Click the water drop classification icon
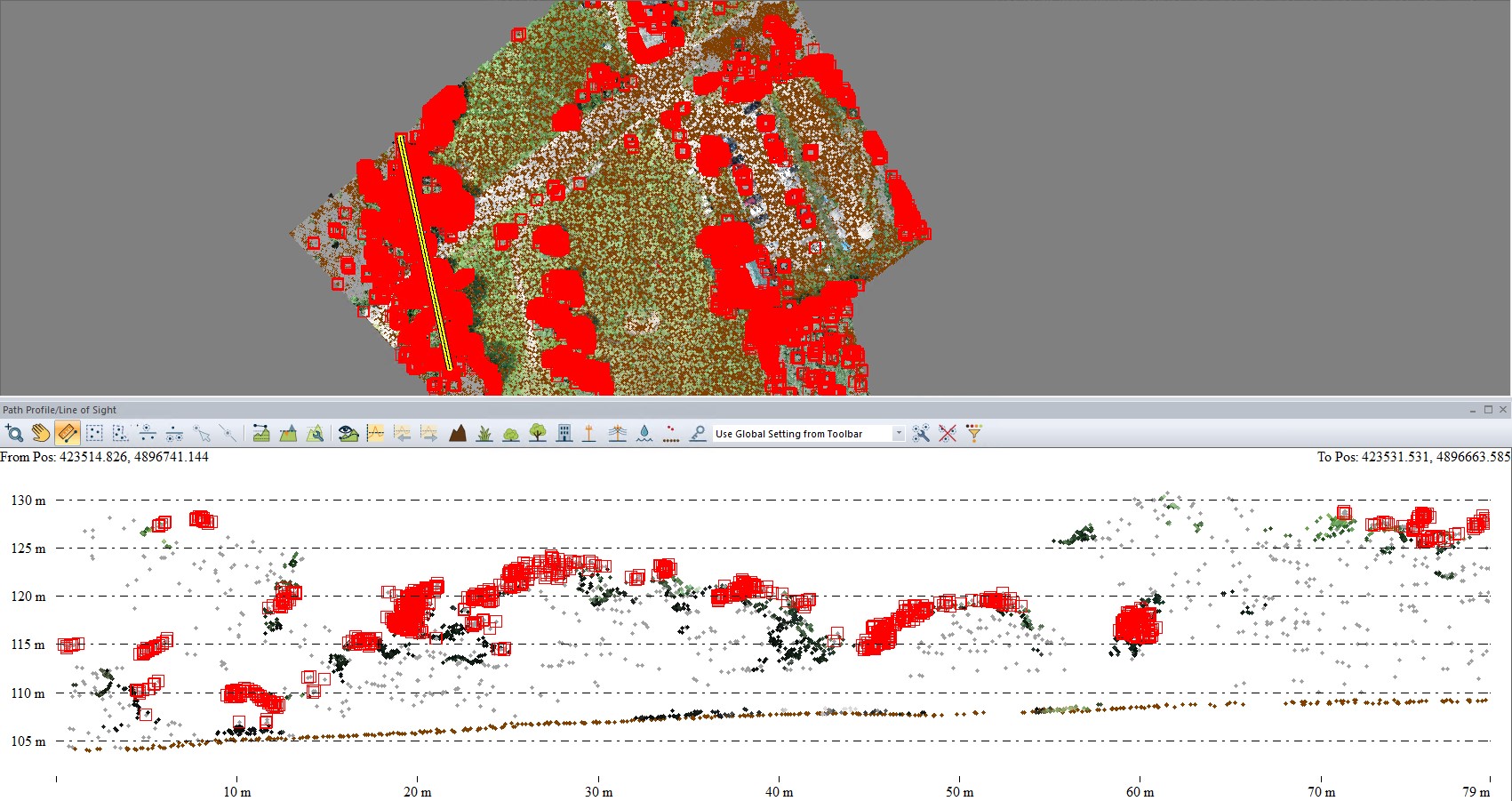 (644, 433)
